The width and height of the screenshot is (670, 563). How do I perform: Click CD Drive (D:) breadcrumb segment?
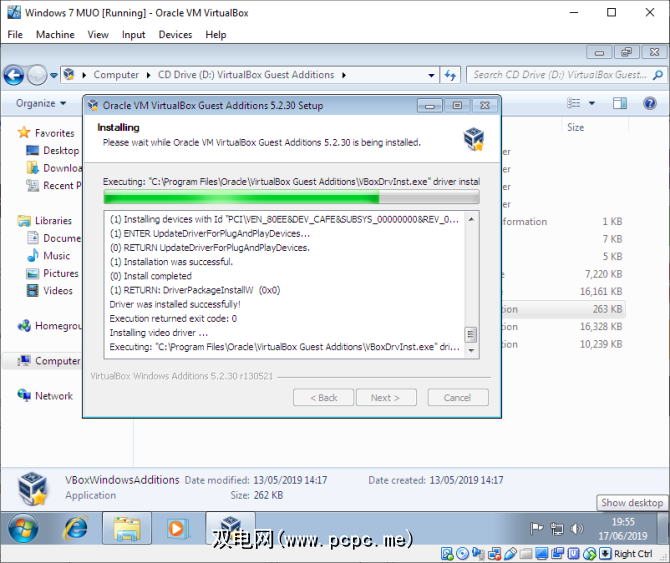246,75
